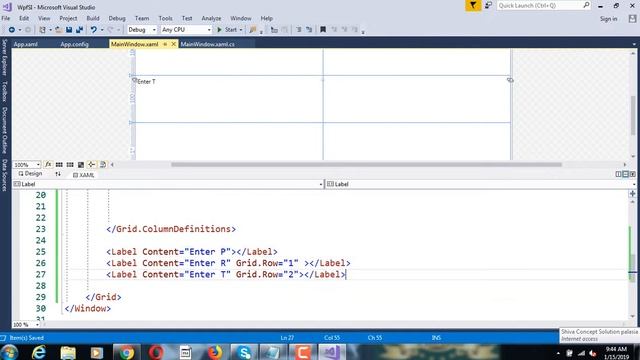Open the Project menu
The width and height of the screenshot is (640, 360).
(68, 18)
